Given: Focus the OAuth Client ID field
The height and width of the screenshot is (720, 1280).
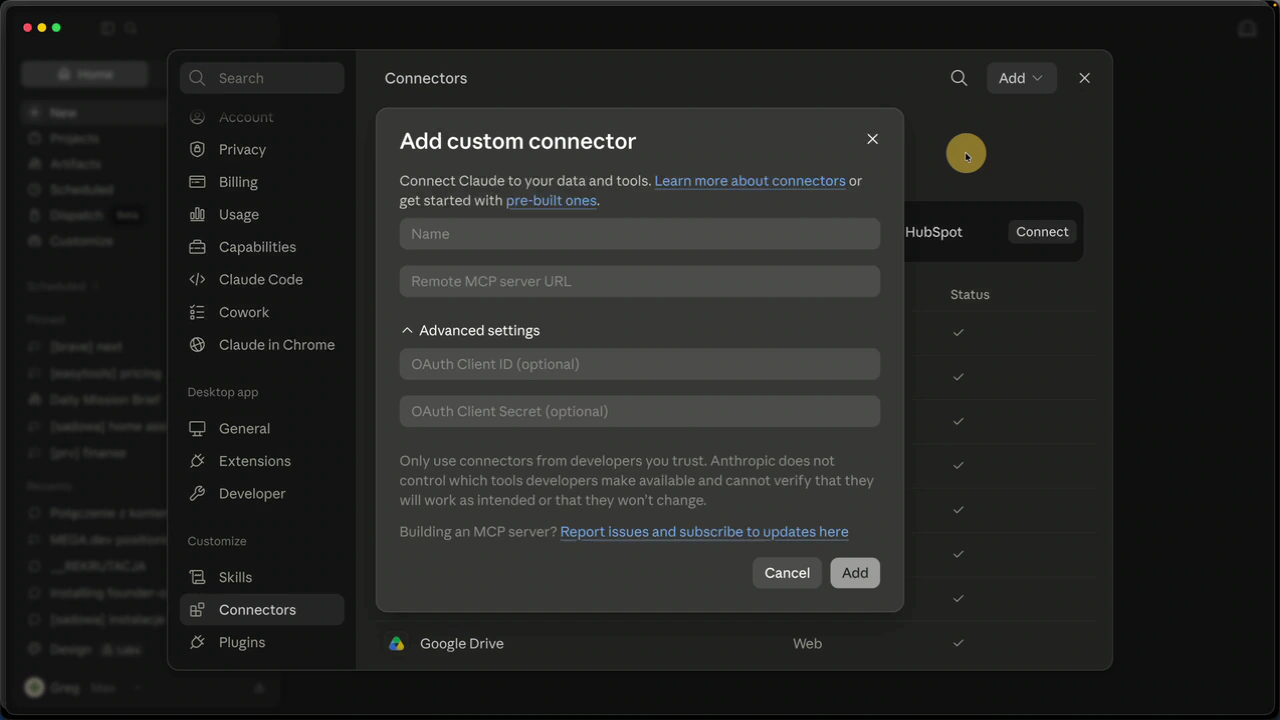Looking at the screenshot, I should (x=640, y=364).
